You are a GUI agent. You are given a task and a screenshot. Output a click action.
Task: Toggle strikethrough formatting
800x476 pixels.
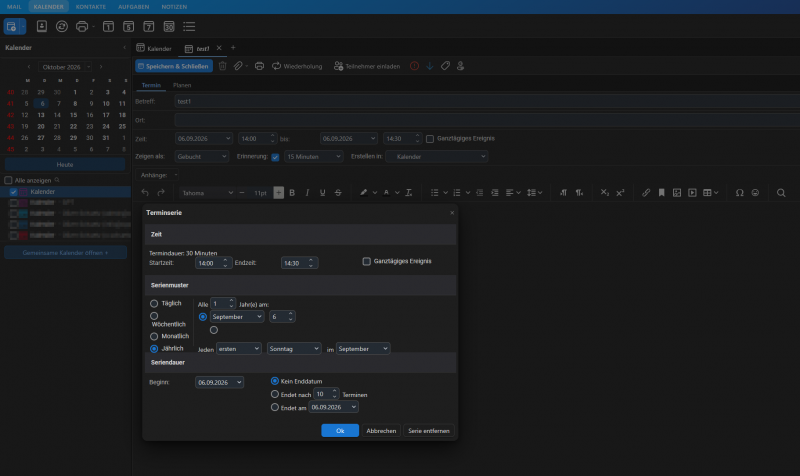(338, 192)
